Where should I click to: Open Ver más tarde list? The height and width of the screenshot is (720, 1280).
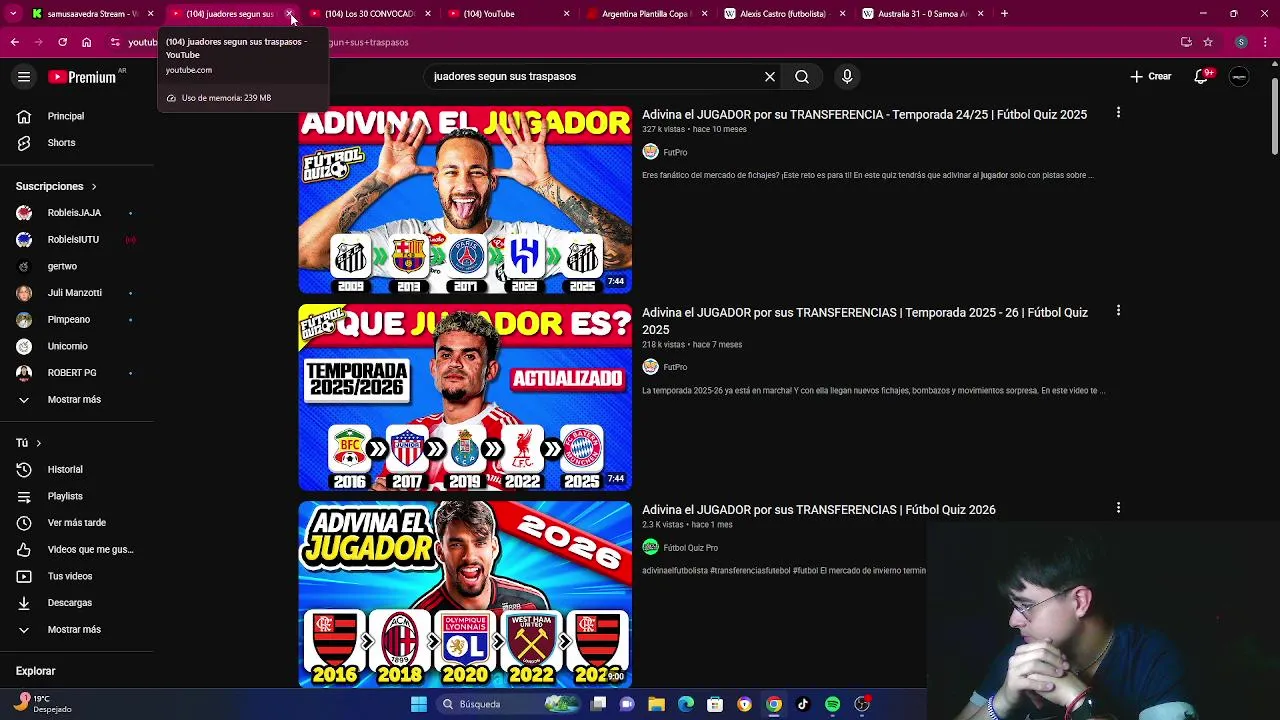[x=77, y=523]
